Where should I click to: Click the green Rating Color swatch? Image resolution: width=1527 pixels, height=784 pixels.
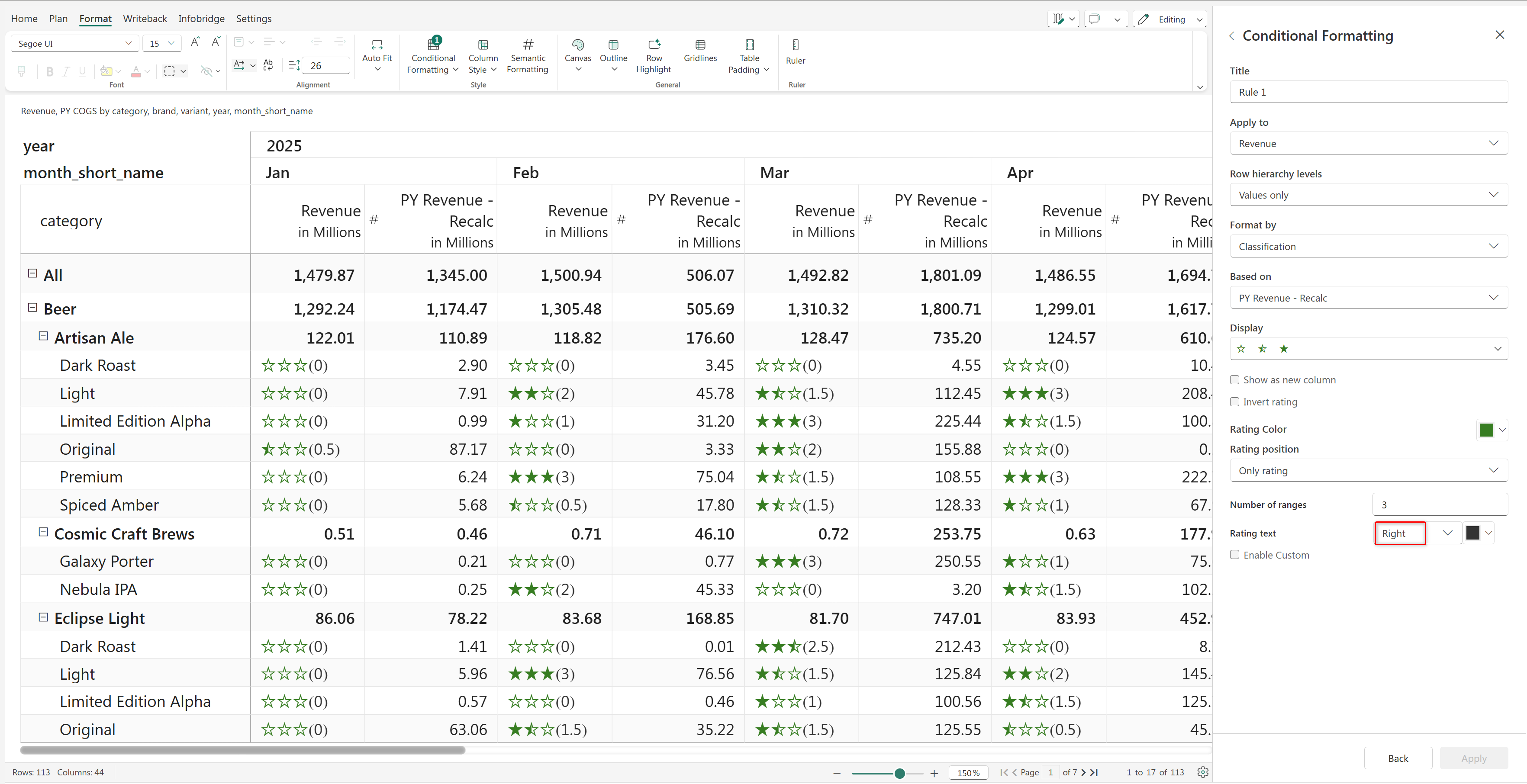1485,430
